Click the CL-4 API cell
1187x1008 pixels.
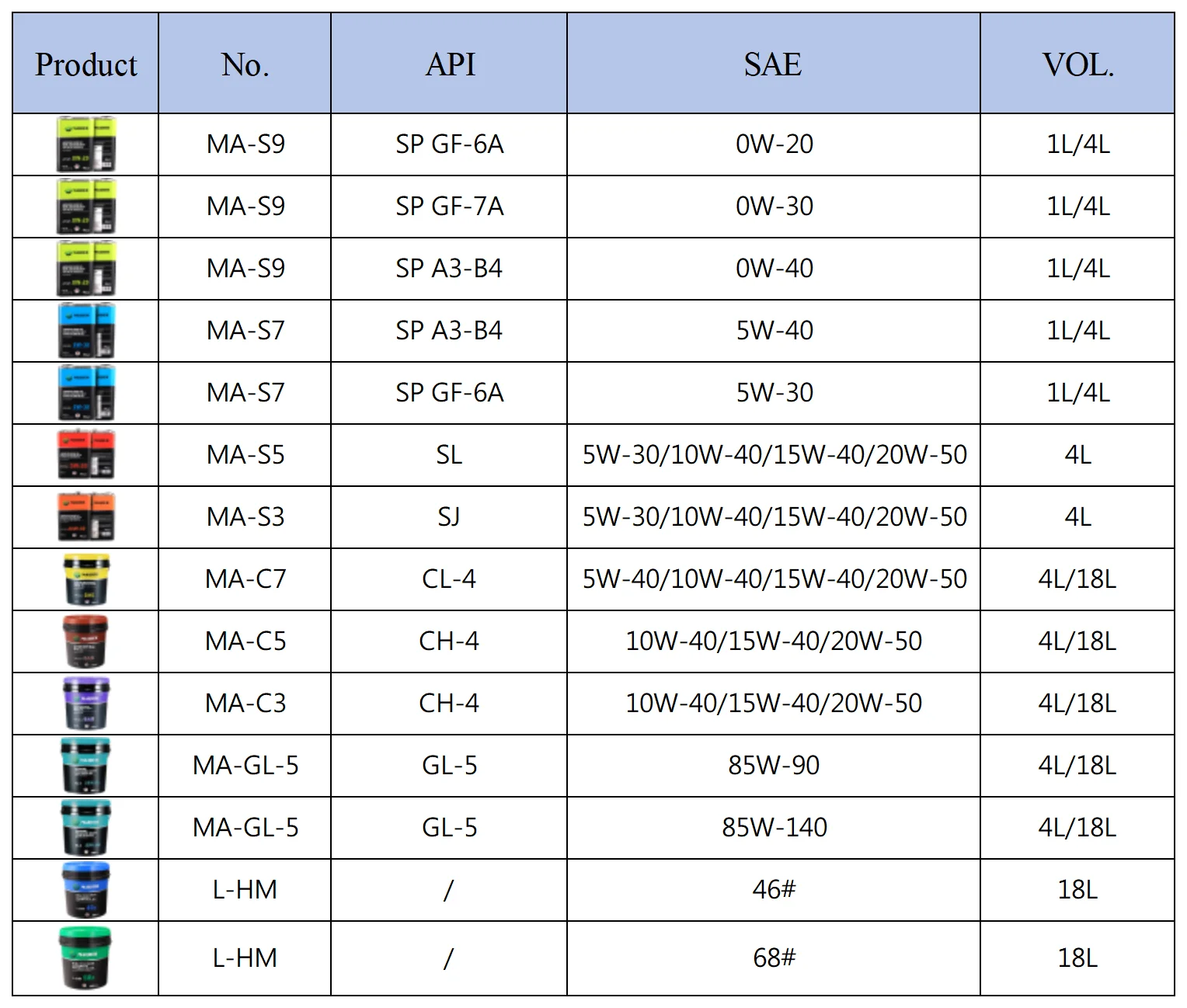(x=449, y=579)
